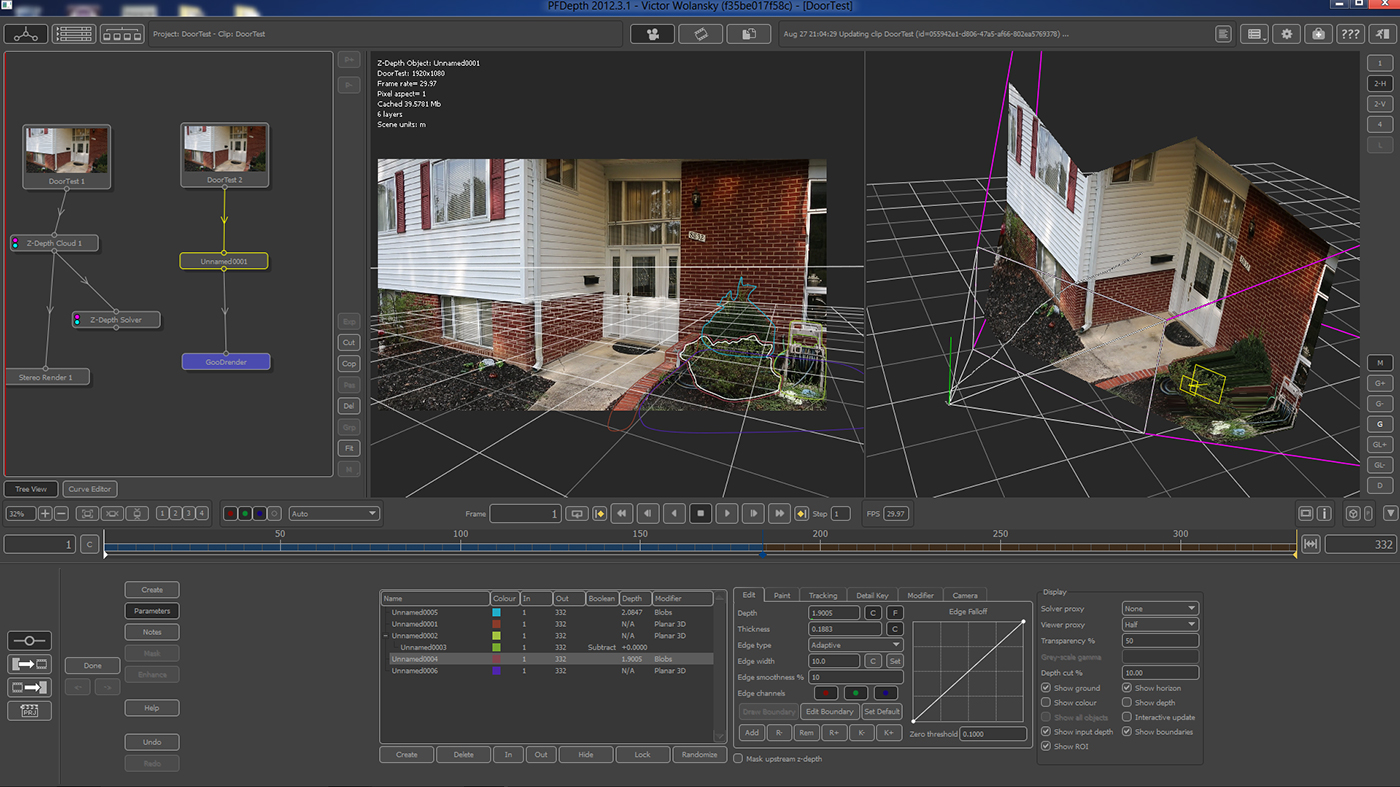Click the film clip icon in the top bar
Image resolution: width=1400 pixels, height=787 pixels.
[700, 34]
